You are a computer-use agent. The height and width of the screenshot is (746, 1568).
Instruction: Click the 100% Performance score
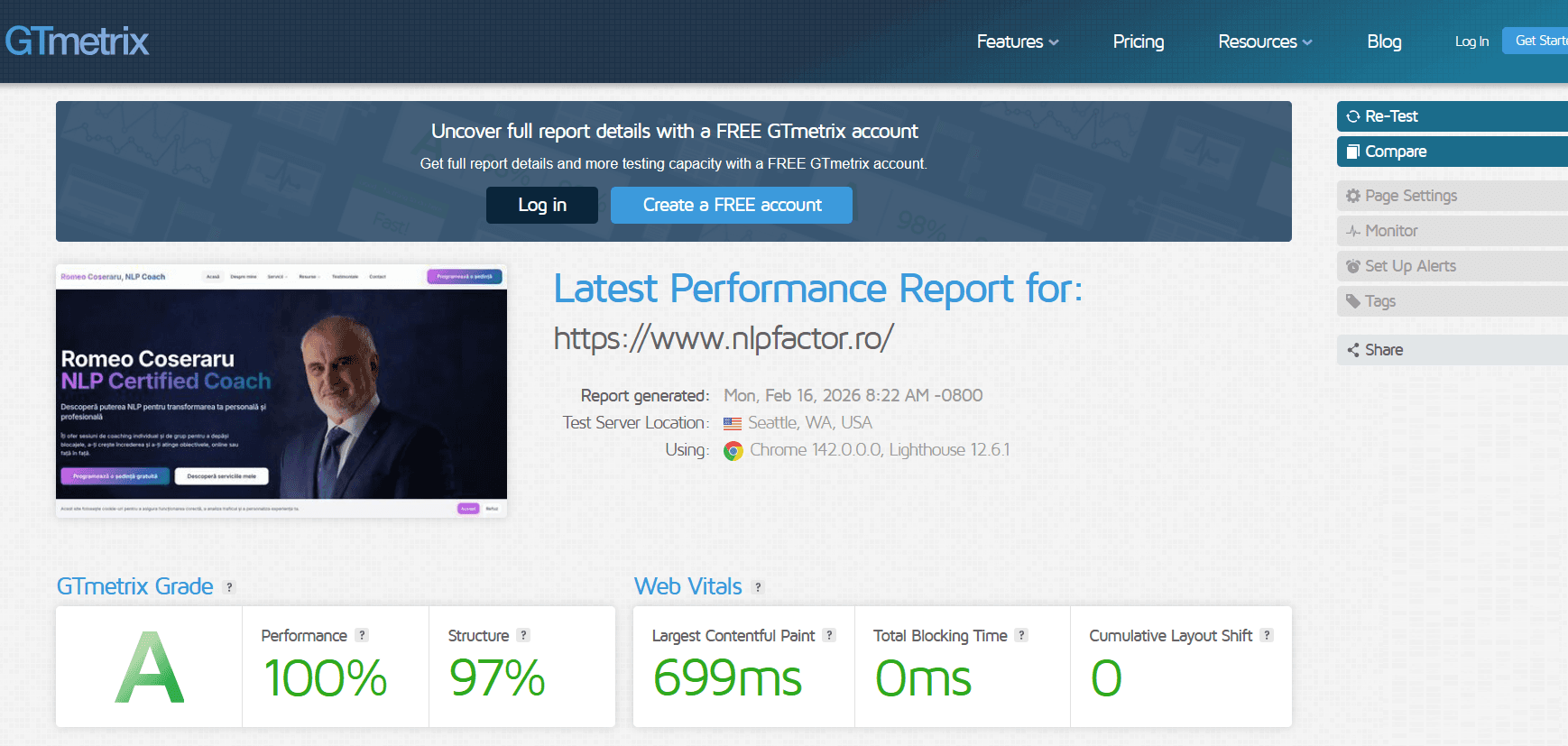click(x=325, y=678)
